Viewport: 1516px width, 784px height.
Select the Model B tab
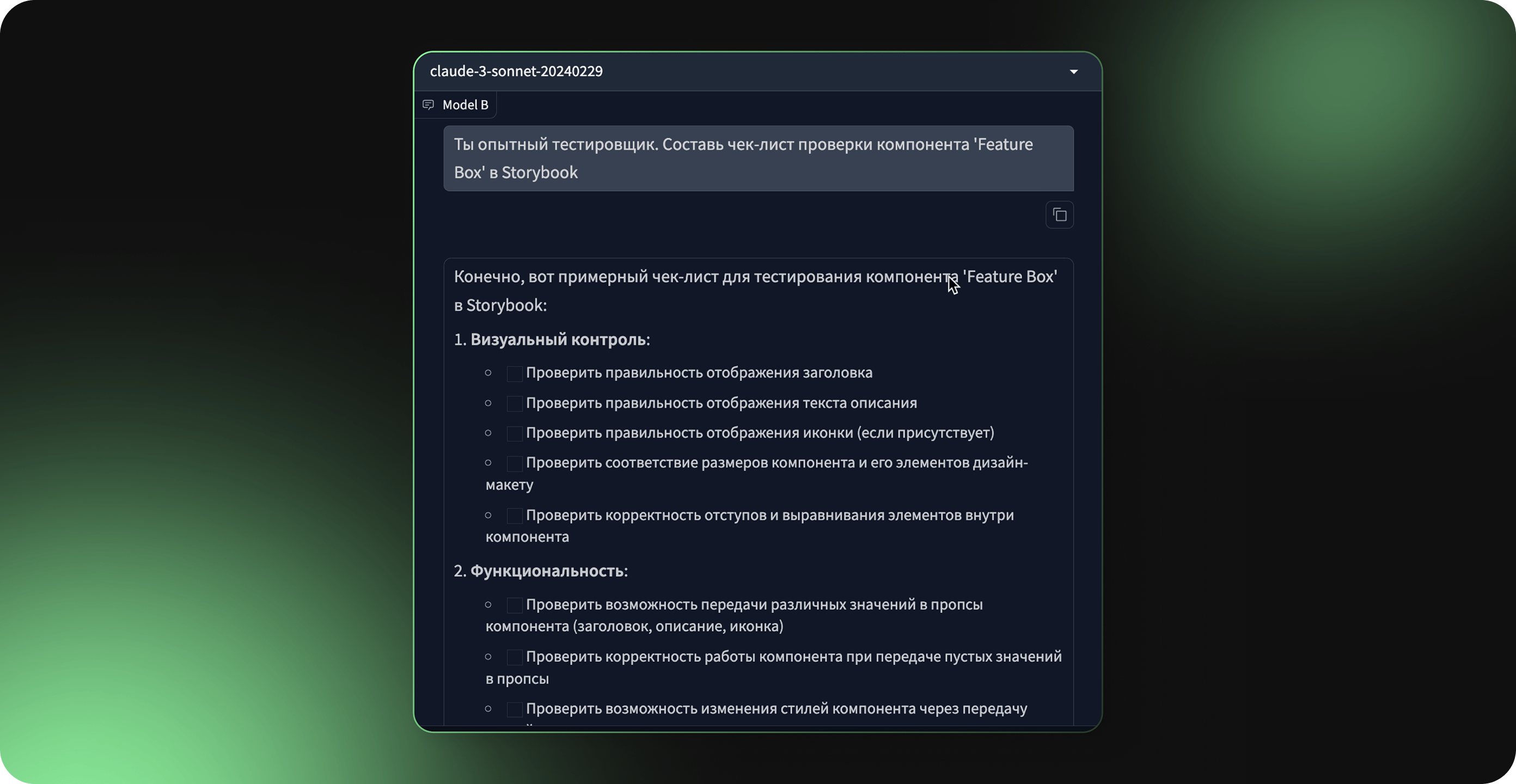click(455, 105)
